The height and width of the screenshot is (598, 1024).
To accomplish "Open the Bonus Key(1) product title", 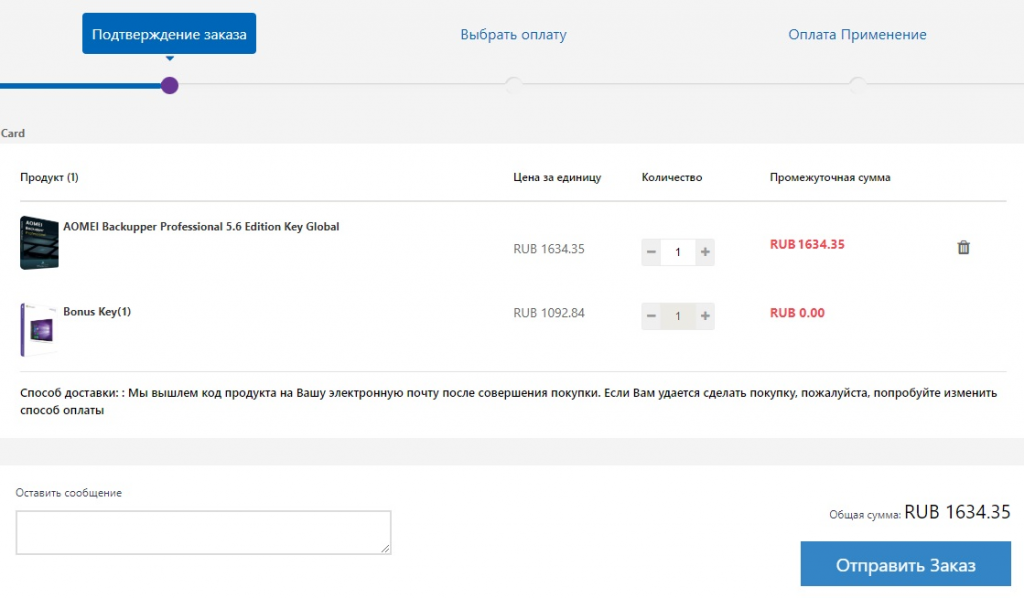I will point(97,312).
